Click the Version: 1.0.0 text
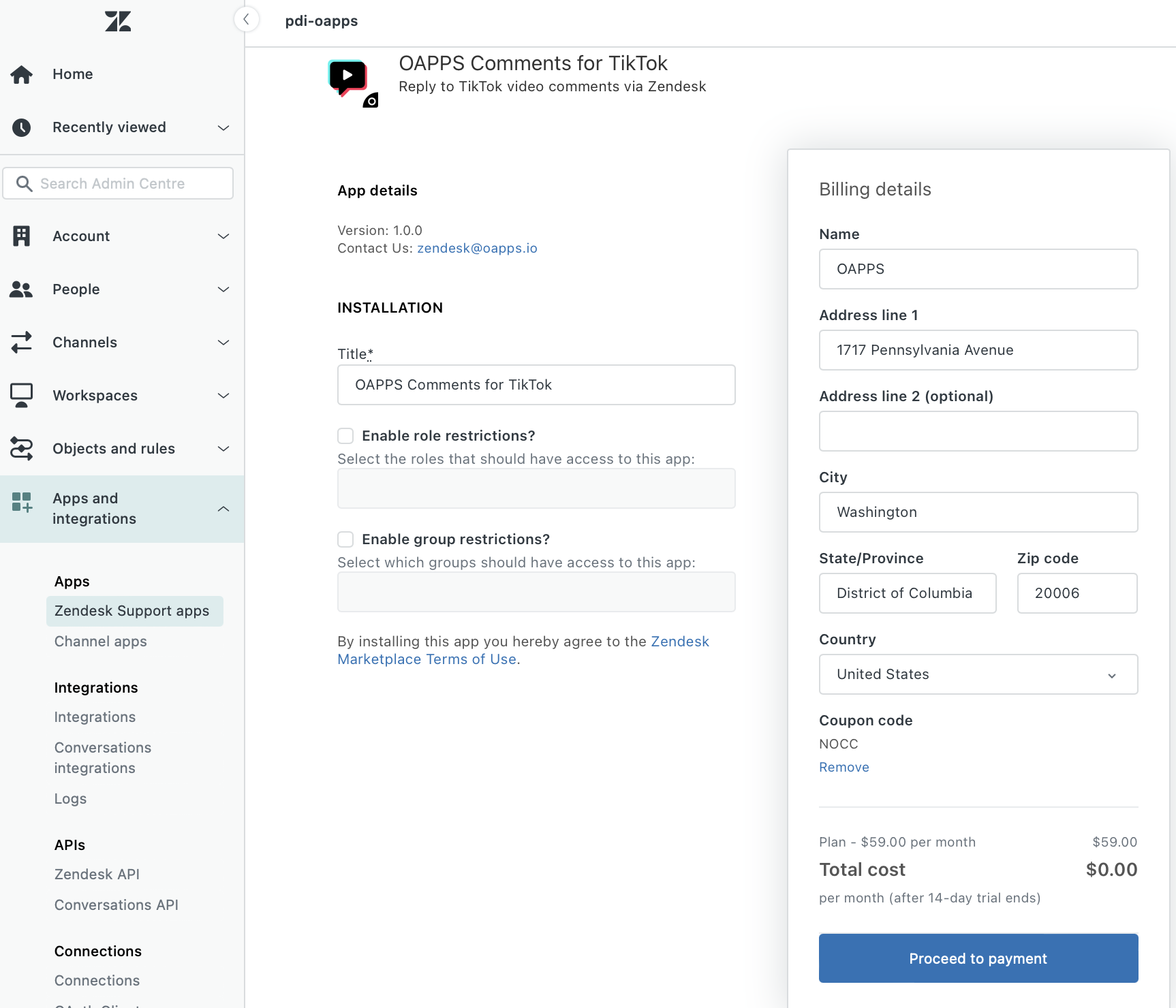This screenshot has height=1008, width=1176. [380, 230]
